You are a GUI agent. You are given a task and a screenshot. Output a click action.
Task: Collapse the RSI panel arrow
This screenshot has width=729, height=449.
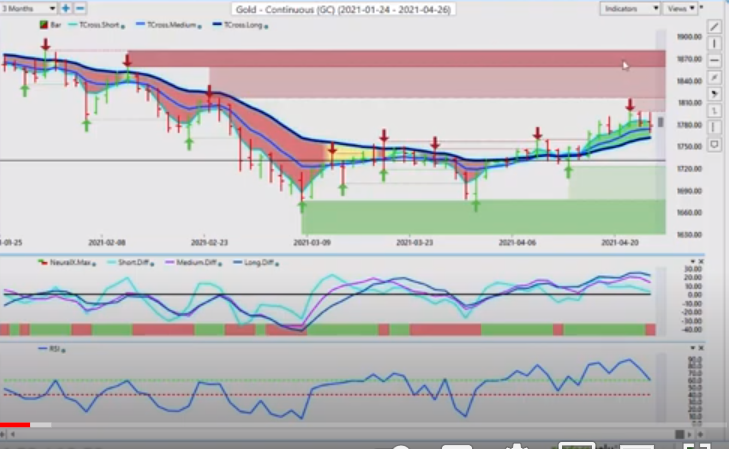[693, 348]
